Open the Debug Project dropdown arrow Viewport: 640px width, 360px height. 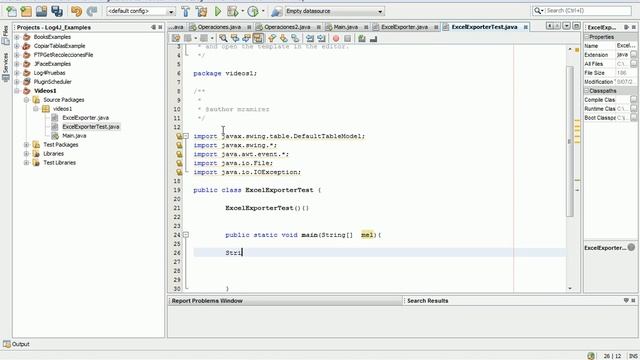(242, 11)
